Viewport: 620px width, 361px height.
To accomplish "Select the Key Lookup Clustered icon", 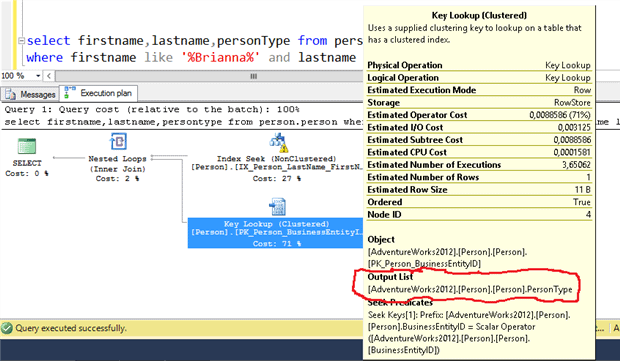I will pos(277,207).
